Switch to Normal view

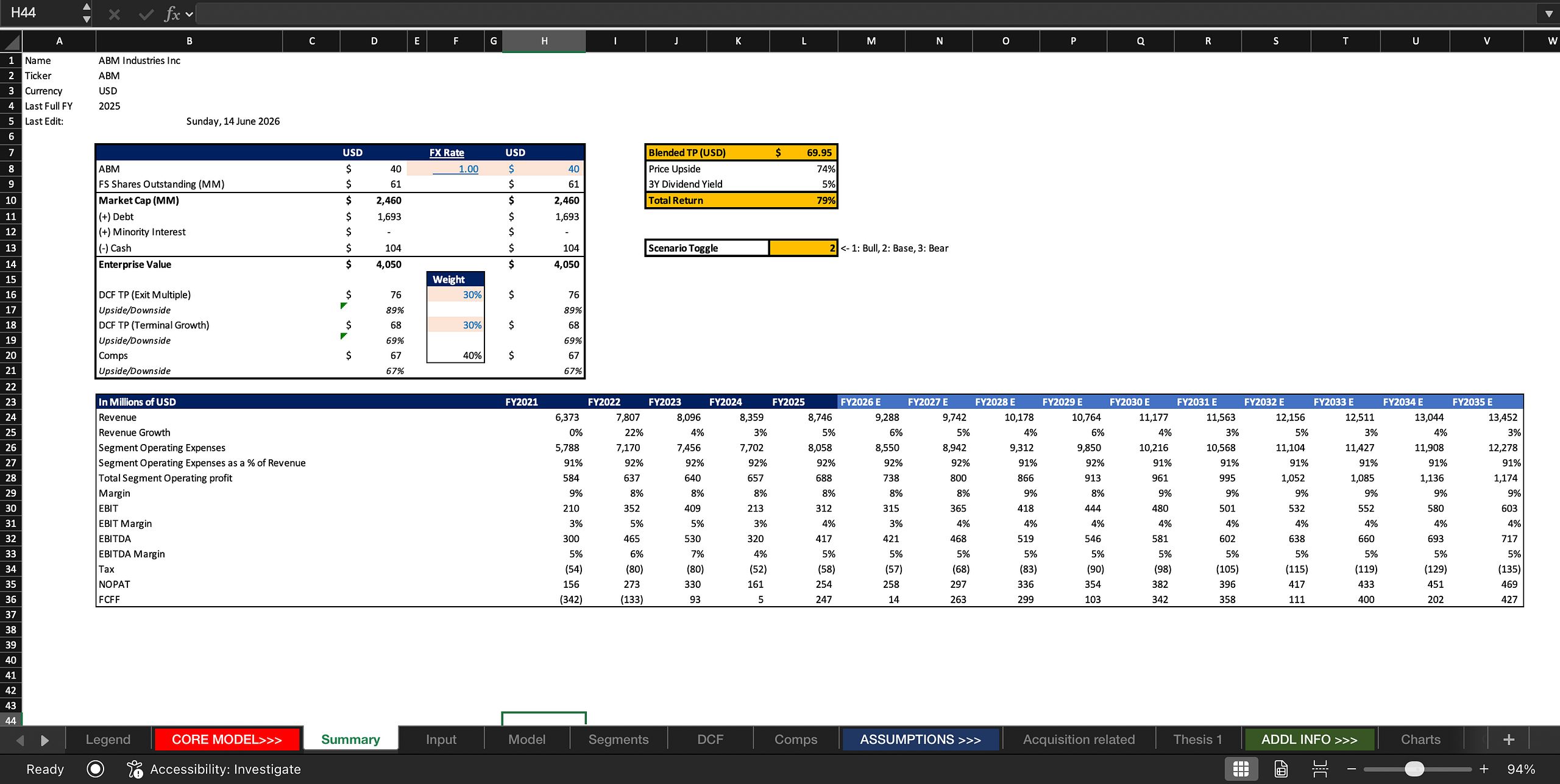(x=1241, y=769)
